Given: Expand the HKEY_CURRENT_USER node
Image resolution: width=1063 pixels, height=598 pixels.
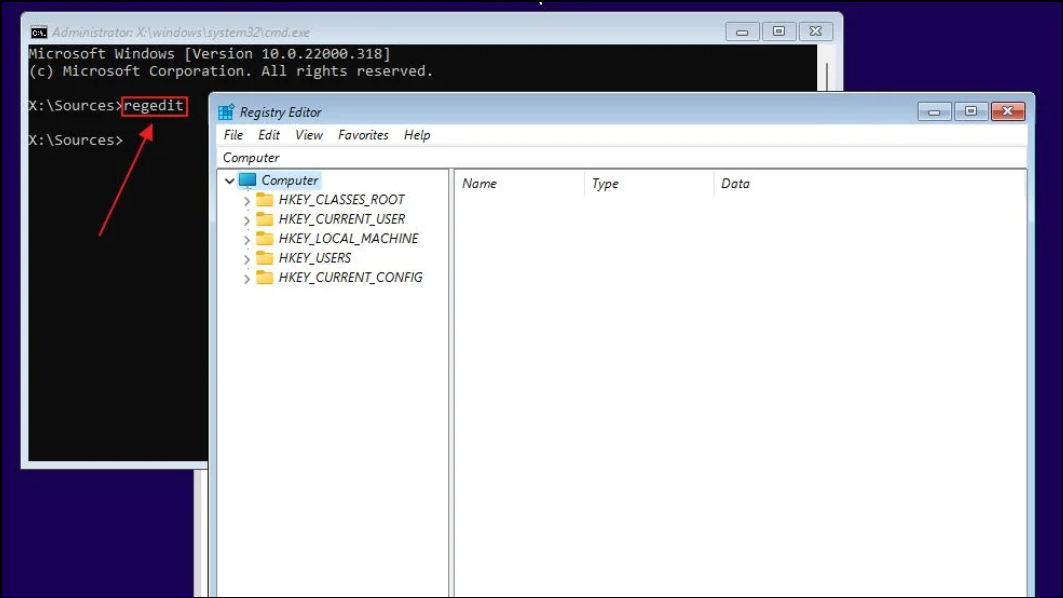Looking at the screenshot, I should tap(247, 218).
